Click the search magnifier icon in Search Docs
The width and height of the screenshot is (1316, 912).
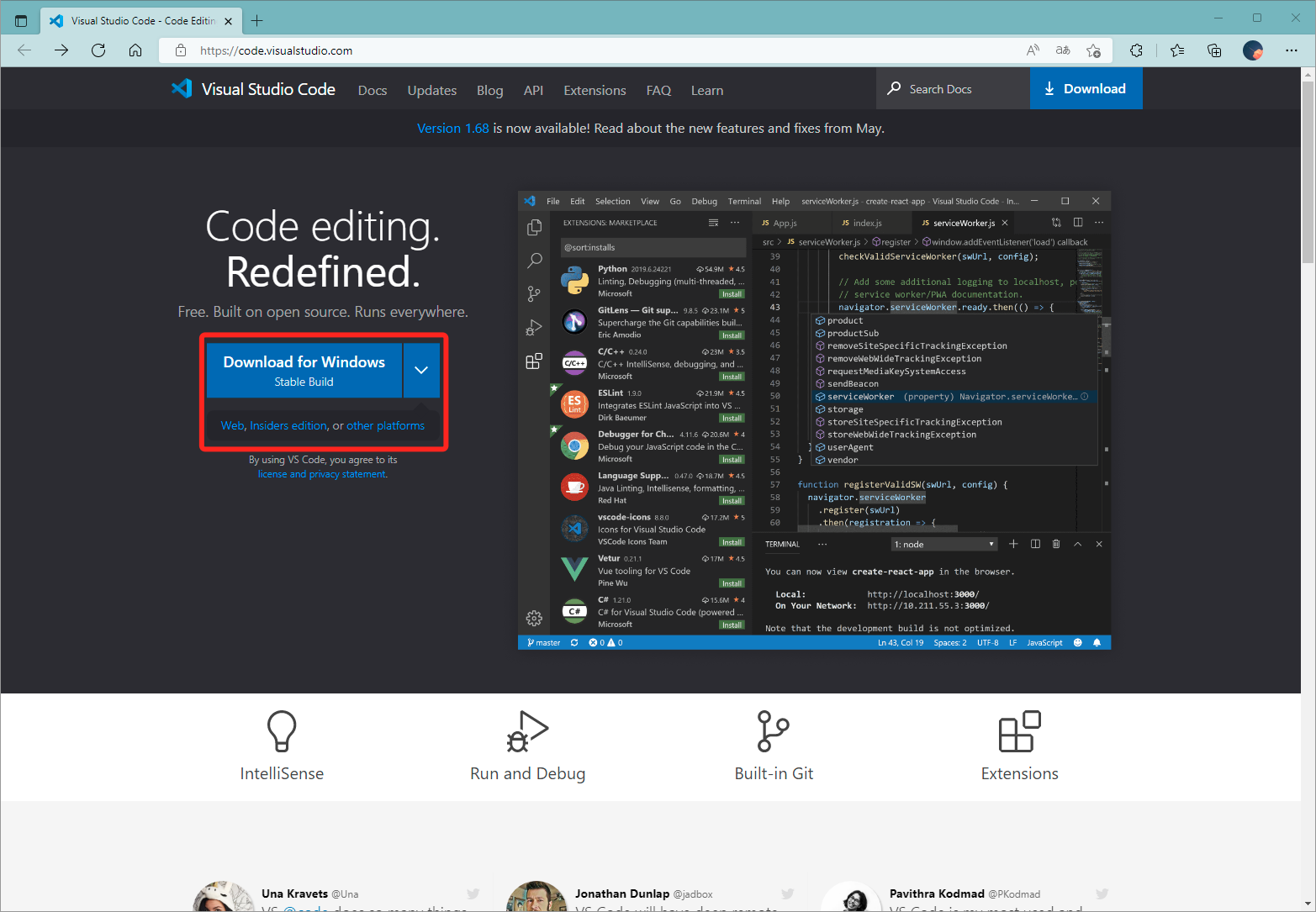click(x=894, y=88)
